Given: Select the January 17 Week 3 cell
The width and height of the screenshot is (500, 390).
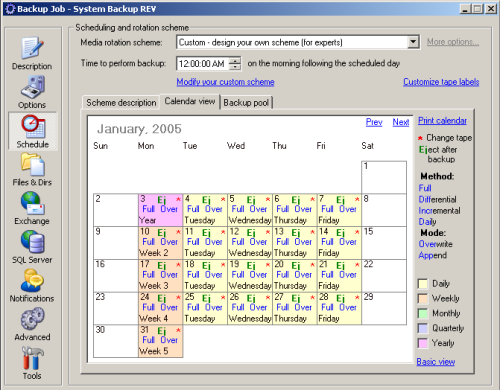Looking at the screenshot, I should click(161, 276).
